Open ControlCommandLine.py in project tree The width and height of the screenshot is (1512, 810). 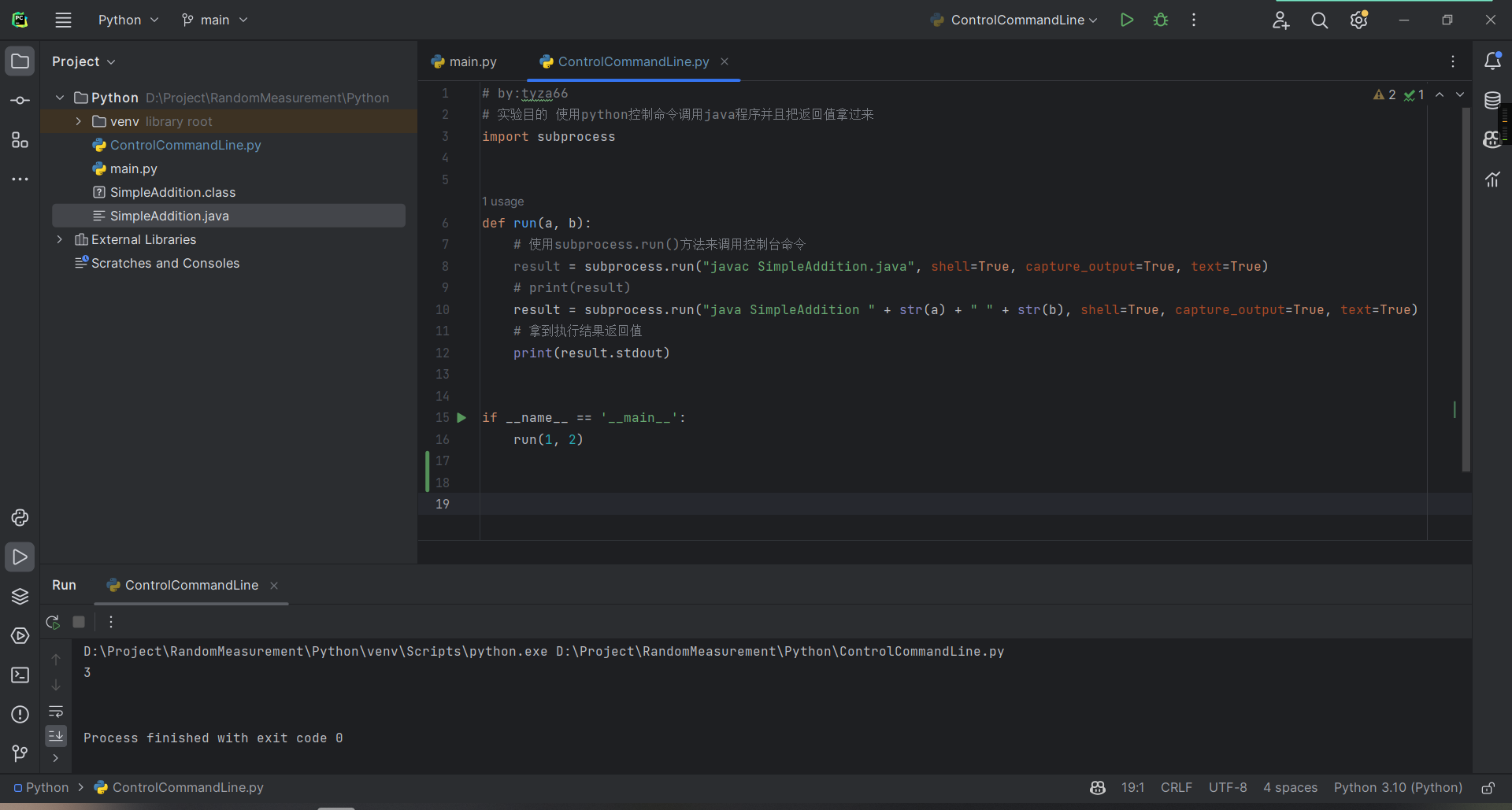[185, 145]
